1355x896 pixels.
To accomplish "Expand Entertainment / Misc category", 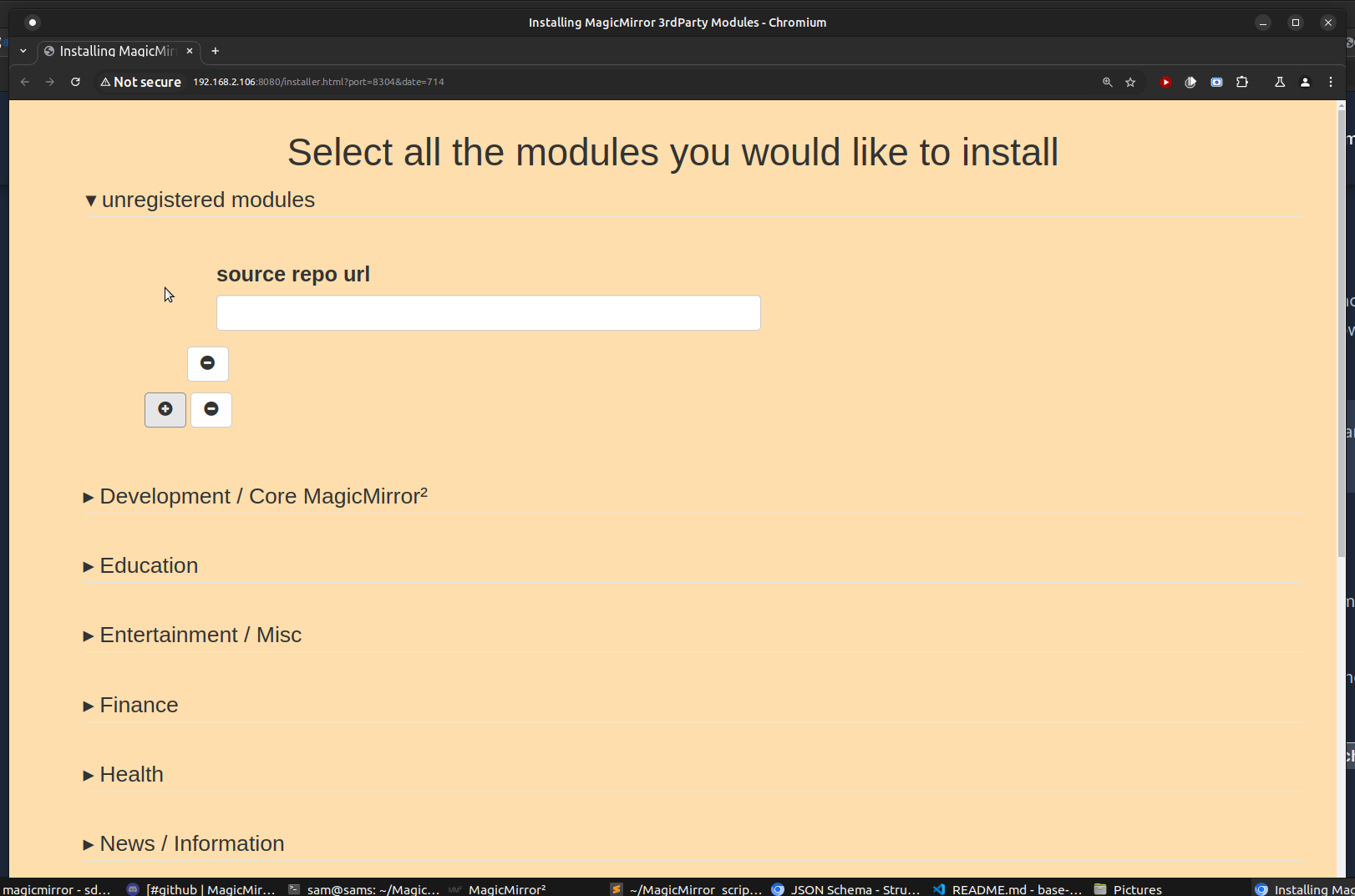I will pos(192,635).
